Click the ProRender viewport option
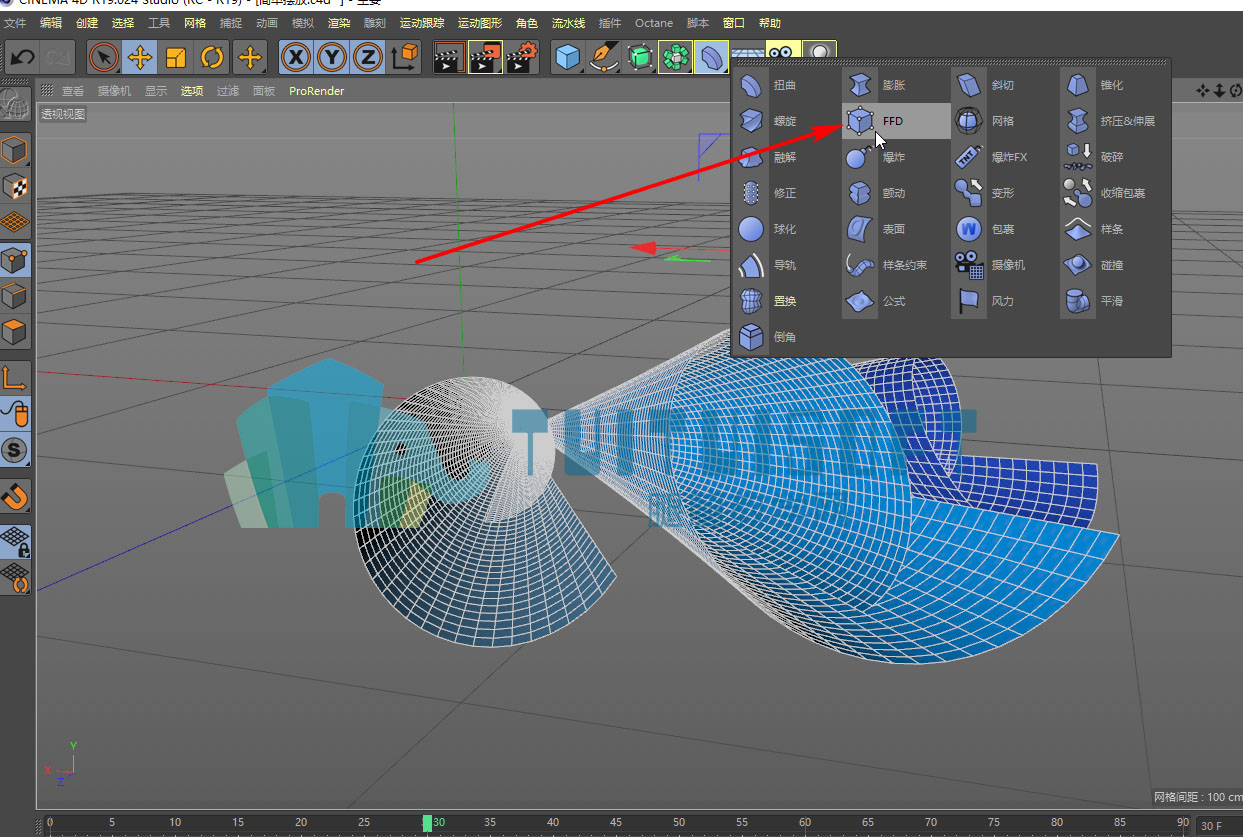1243x837 pixels. pos(316,91)
